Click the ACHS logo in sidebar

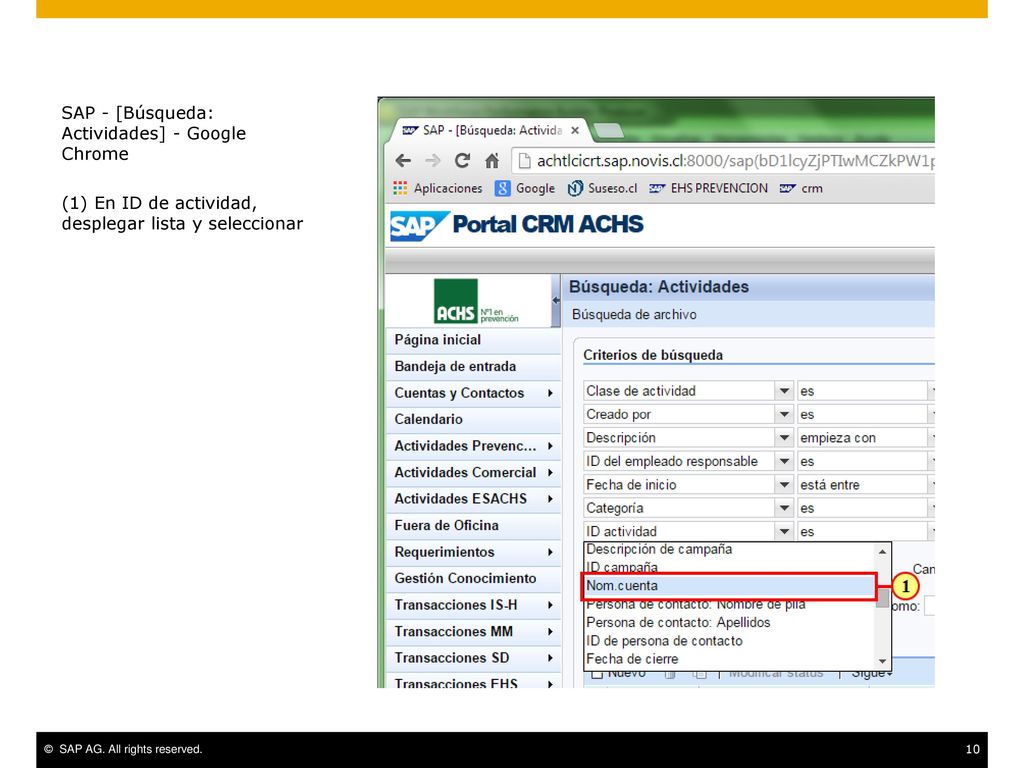tap(475, 301)
